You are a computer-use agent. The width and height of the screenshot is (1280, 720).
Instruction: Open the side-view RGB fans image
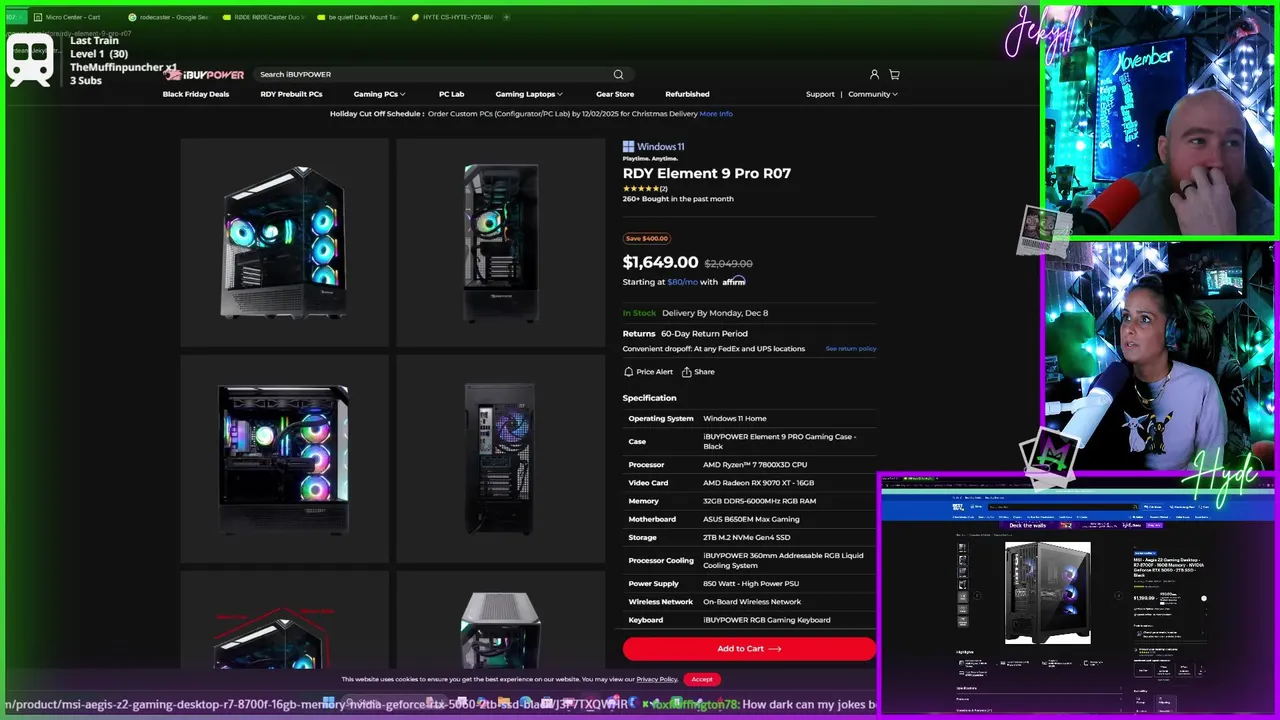(284, 458)
